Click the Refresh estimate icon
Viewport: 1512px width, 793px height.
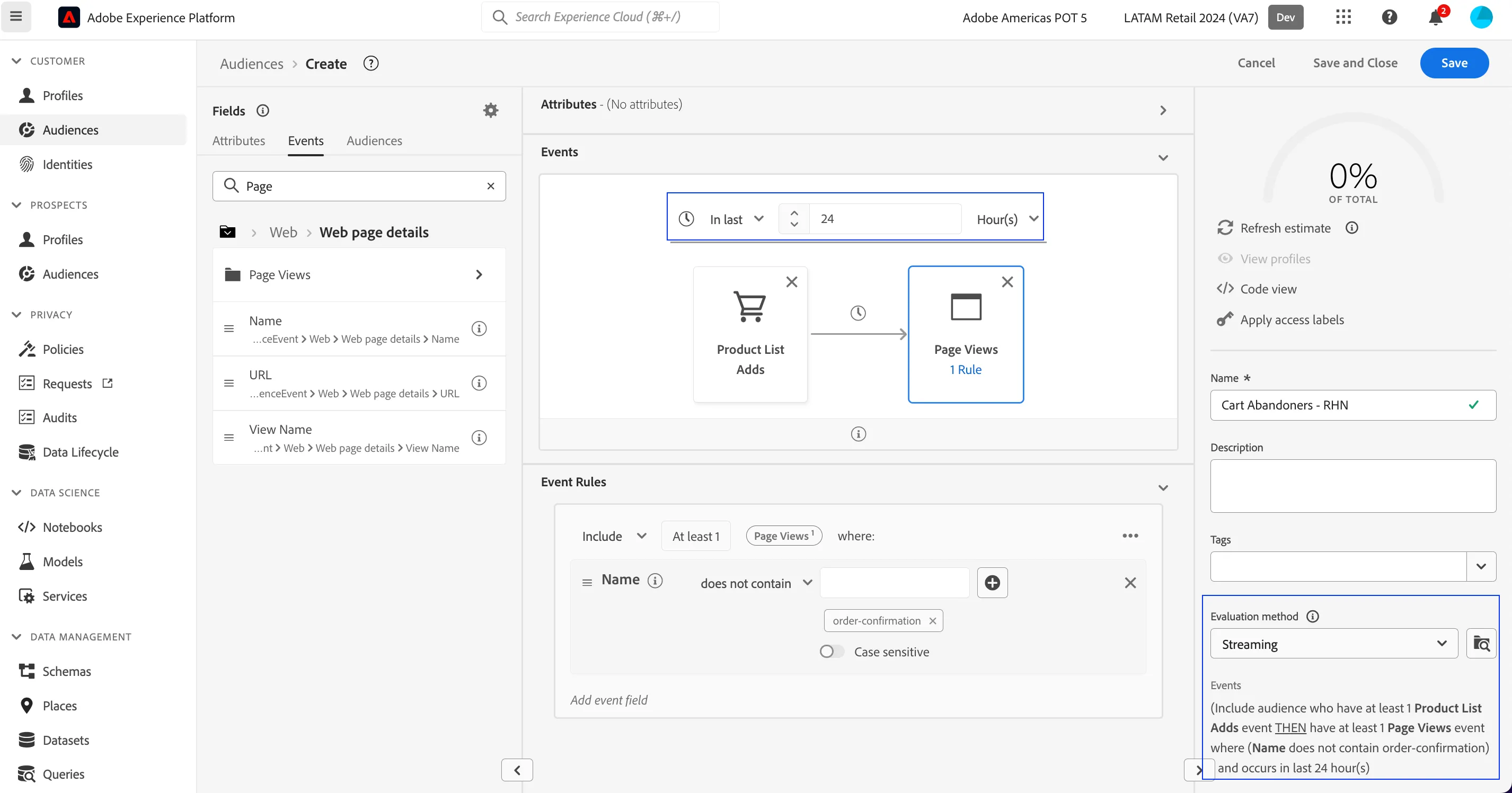(1225, 228)
